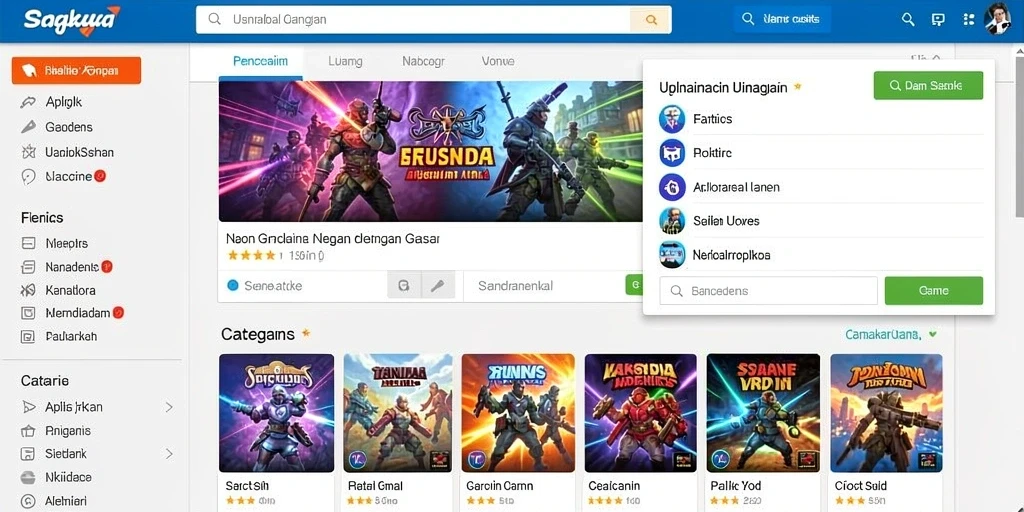Open the Pallic Yod game thumbnail
Viewport: 1024px width, 512px height.
[x=763, y=413]
